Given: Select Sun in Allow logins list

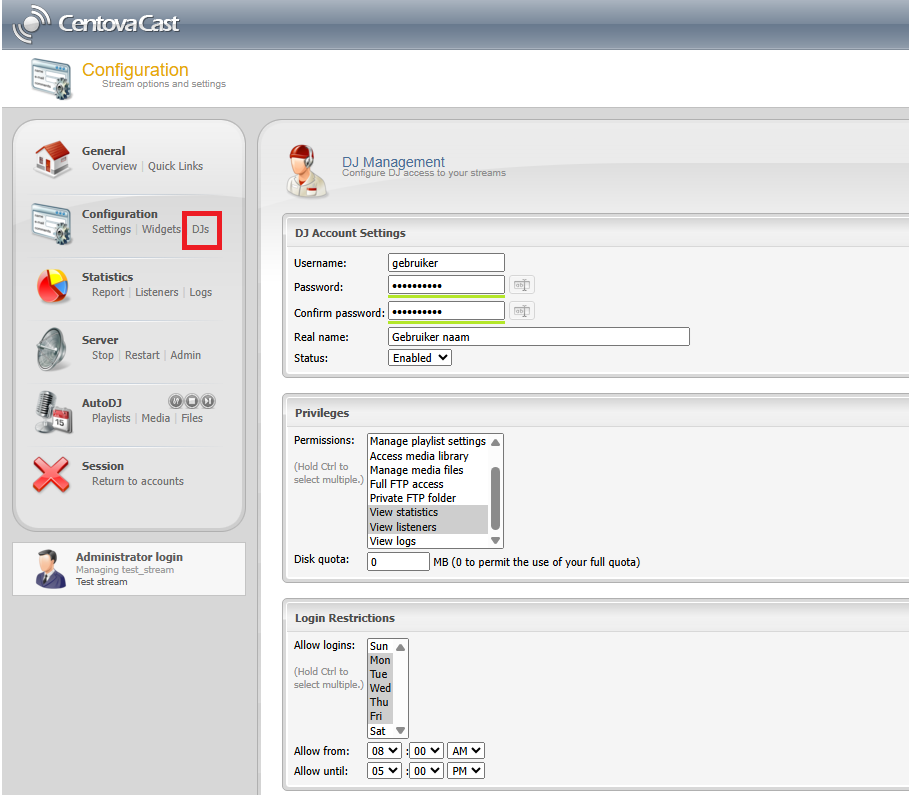Looking at the screenshot, I should click(379, 646).
